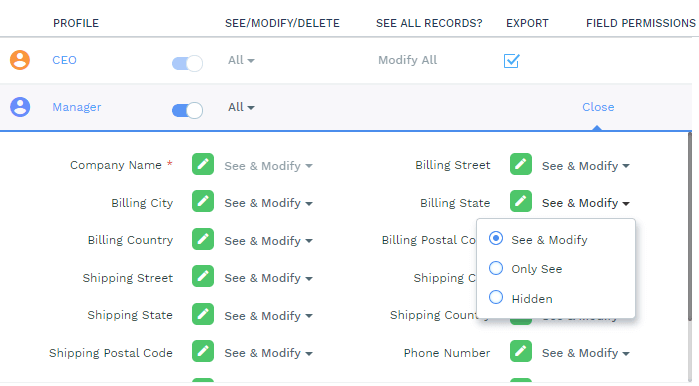Click the orange CEO profile avatar icon
Image resolution: width=699 pixels, height=386 pixels.
tap(20, 60)
